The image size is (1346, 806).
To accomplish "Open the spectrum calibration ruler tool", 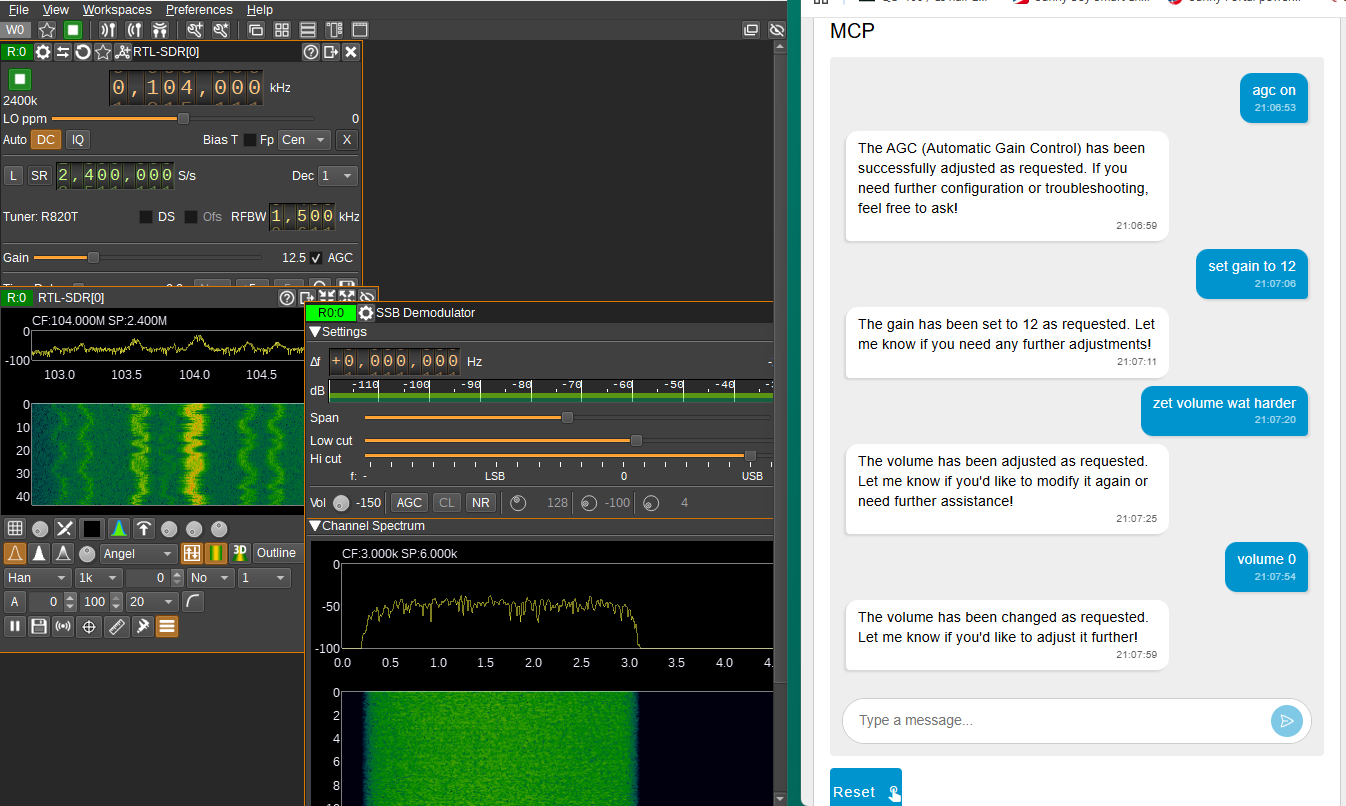I will 116,626.
